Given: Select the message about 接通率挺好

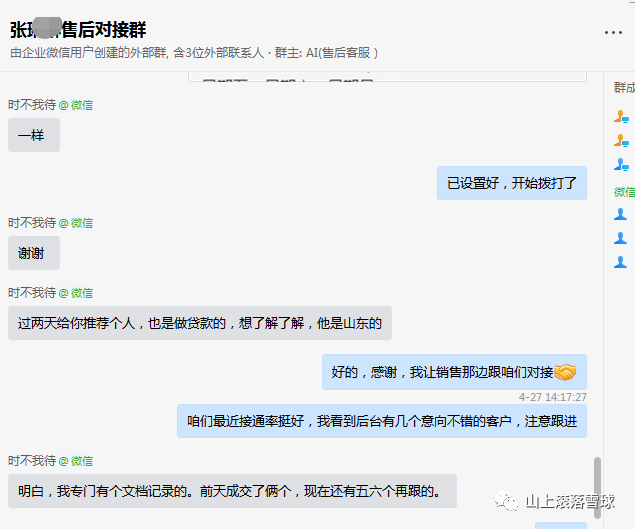Looking at the screenshot, I should (382, 421).
